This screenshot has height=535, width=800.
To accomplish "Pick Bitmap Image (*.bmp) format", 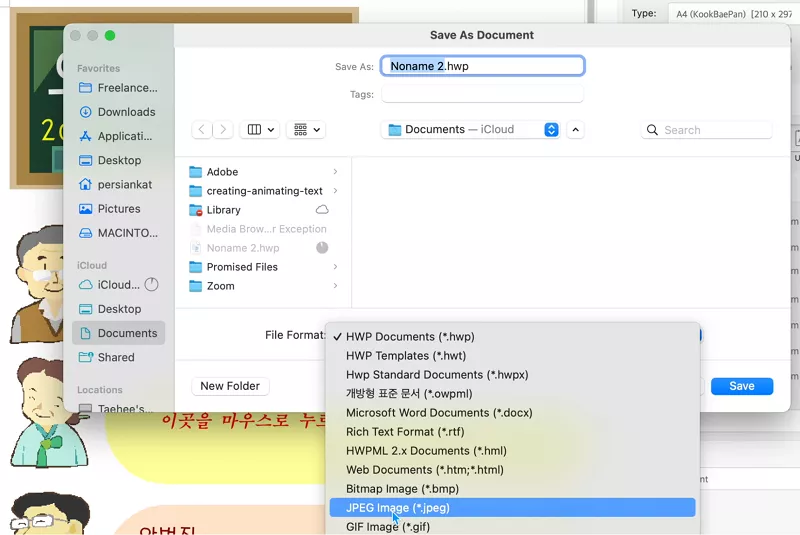I will tap(512, 489).
